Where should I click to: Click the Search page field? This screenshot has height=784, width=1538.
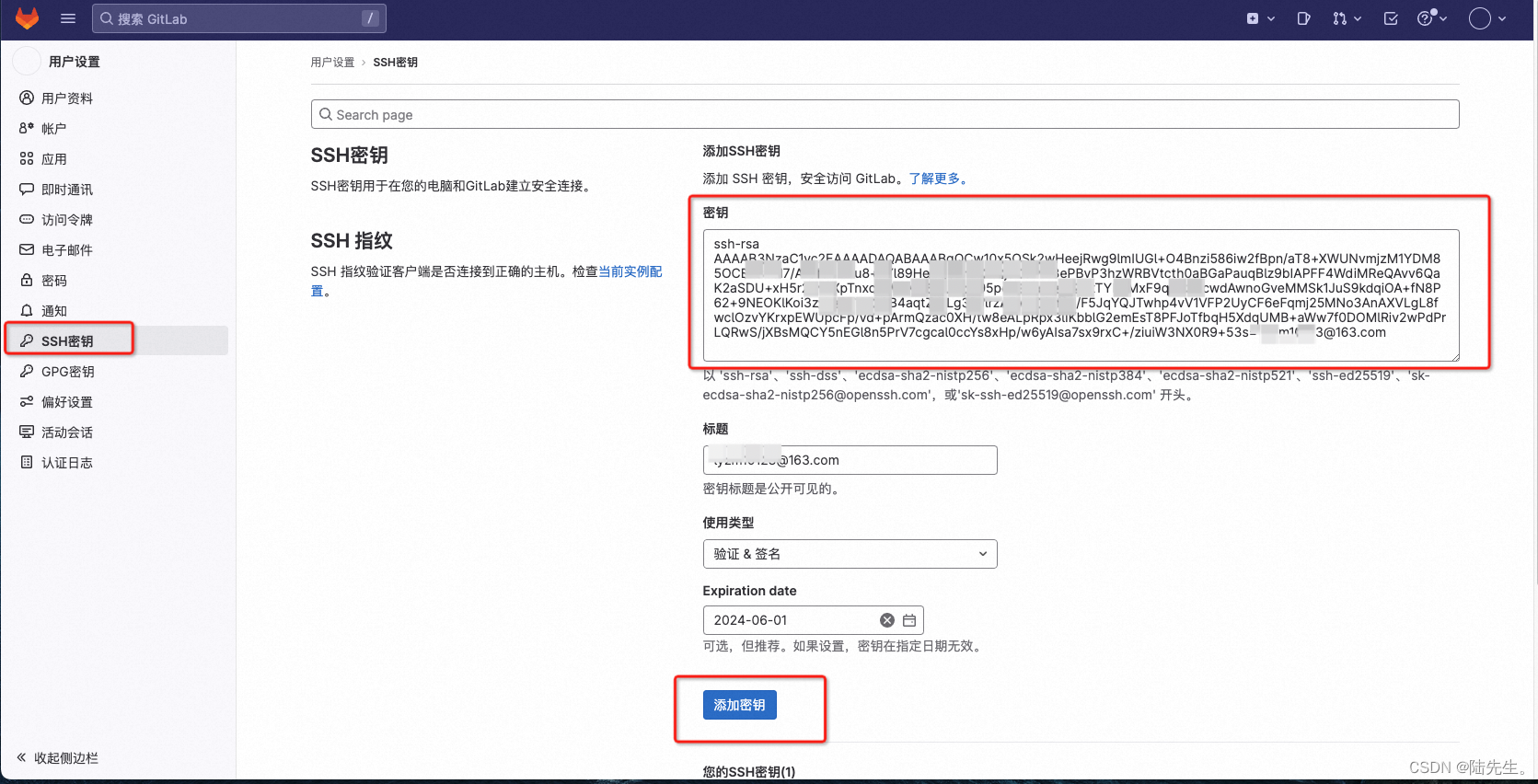[885, 114]
